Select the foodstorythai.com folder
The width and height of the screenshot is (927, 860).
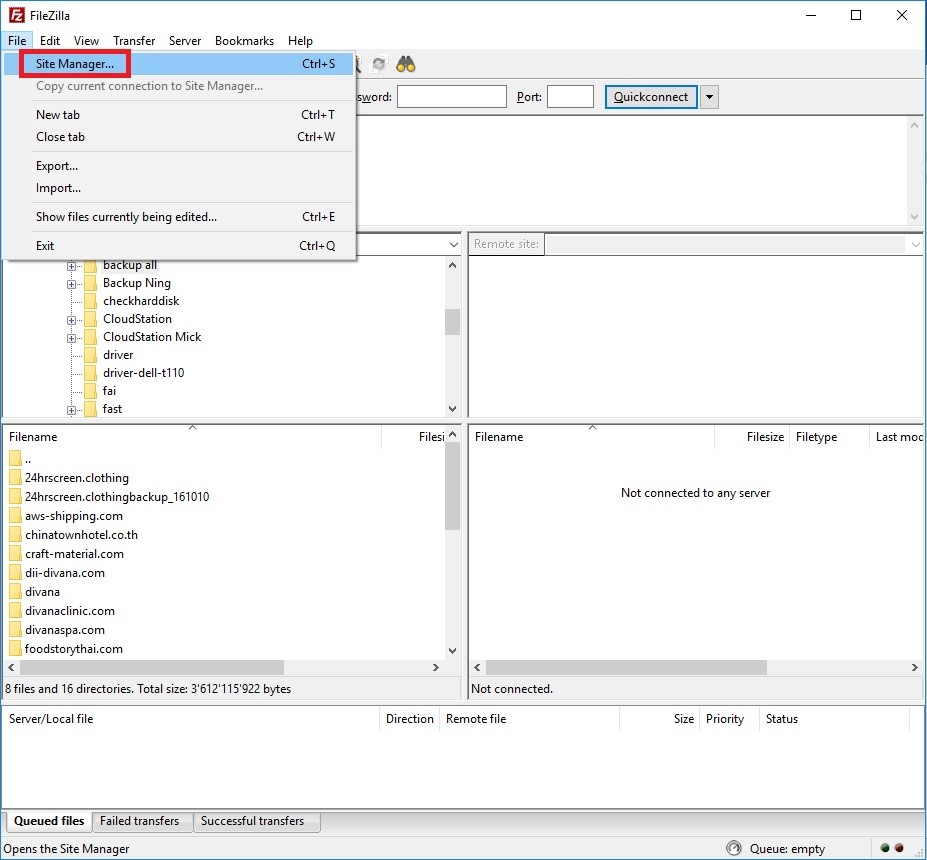[74, 649]
